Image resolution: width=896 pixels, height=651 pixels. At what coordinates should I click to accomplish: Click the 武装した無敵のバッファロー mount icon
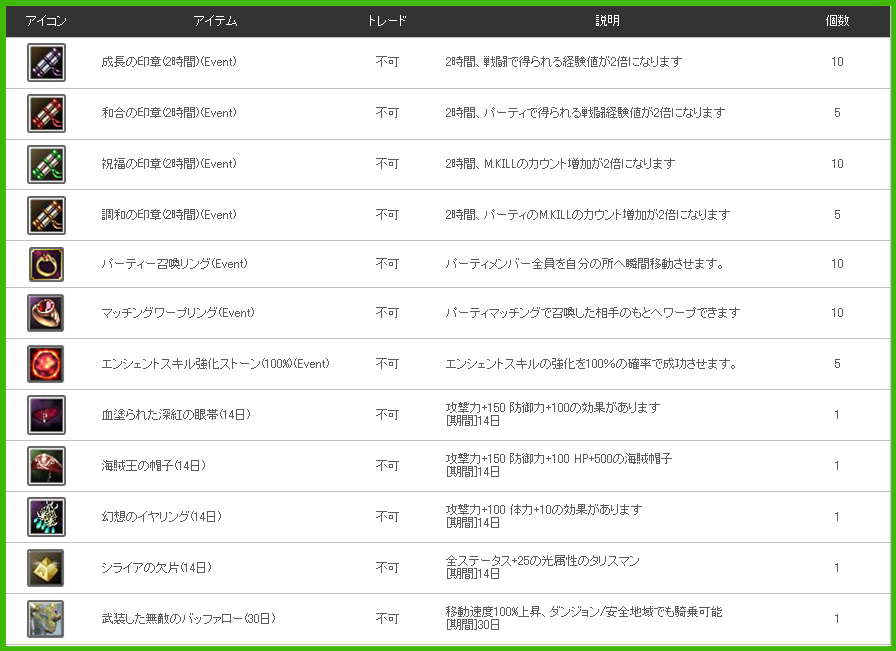click(x=46, y=618)
